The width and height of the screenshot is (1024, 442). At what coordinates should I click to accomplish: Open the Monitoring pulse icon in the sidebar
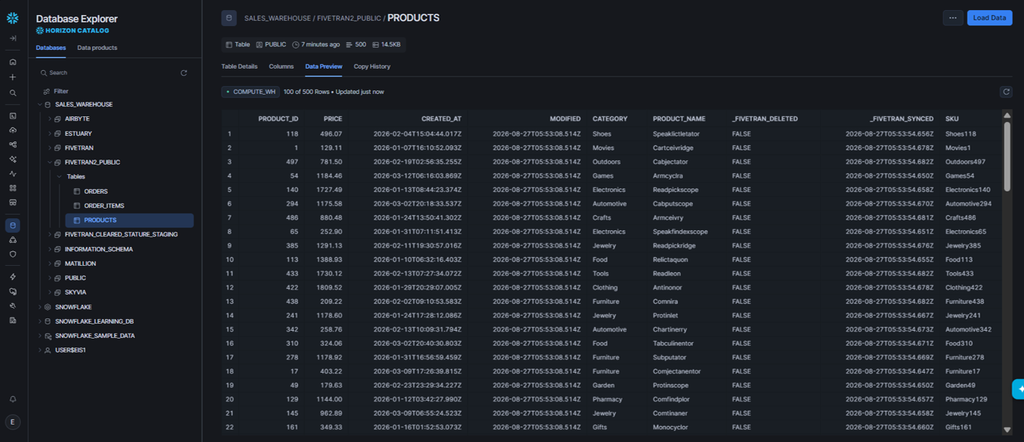(12, 174)
